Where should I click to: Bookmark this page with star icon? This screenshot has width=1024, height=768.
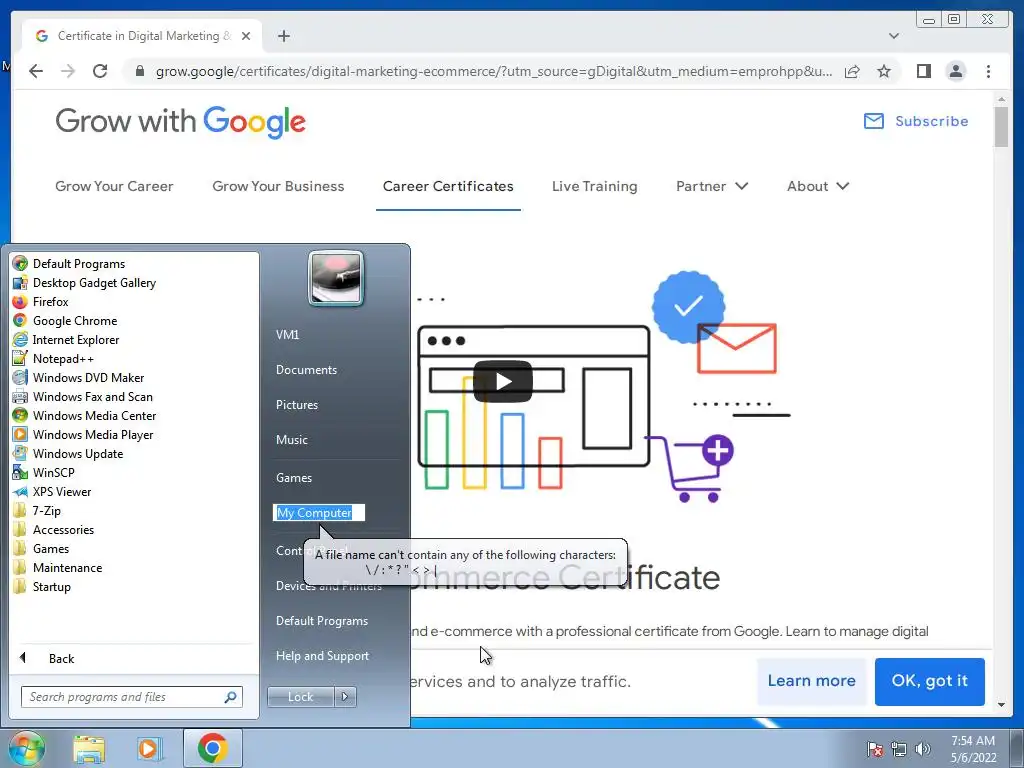pos(884,71)
